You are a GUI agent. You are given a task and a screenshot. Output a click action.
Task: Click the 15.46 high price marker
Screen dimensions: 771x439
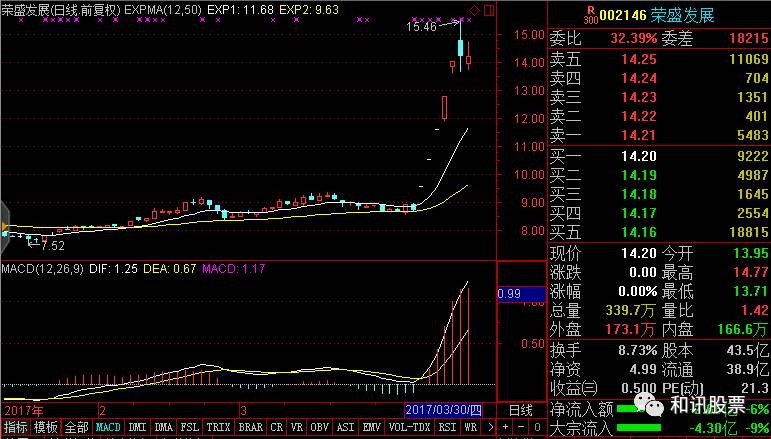click(x=421, y=27)
